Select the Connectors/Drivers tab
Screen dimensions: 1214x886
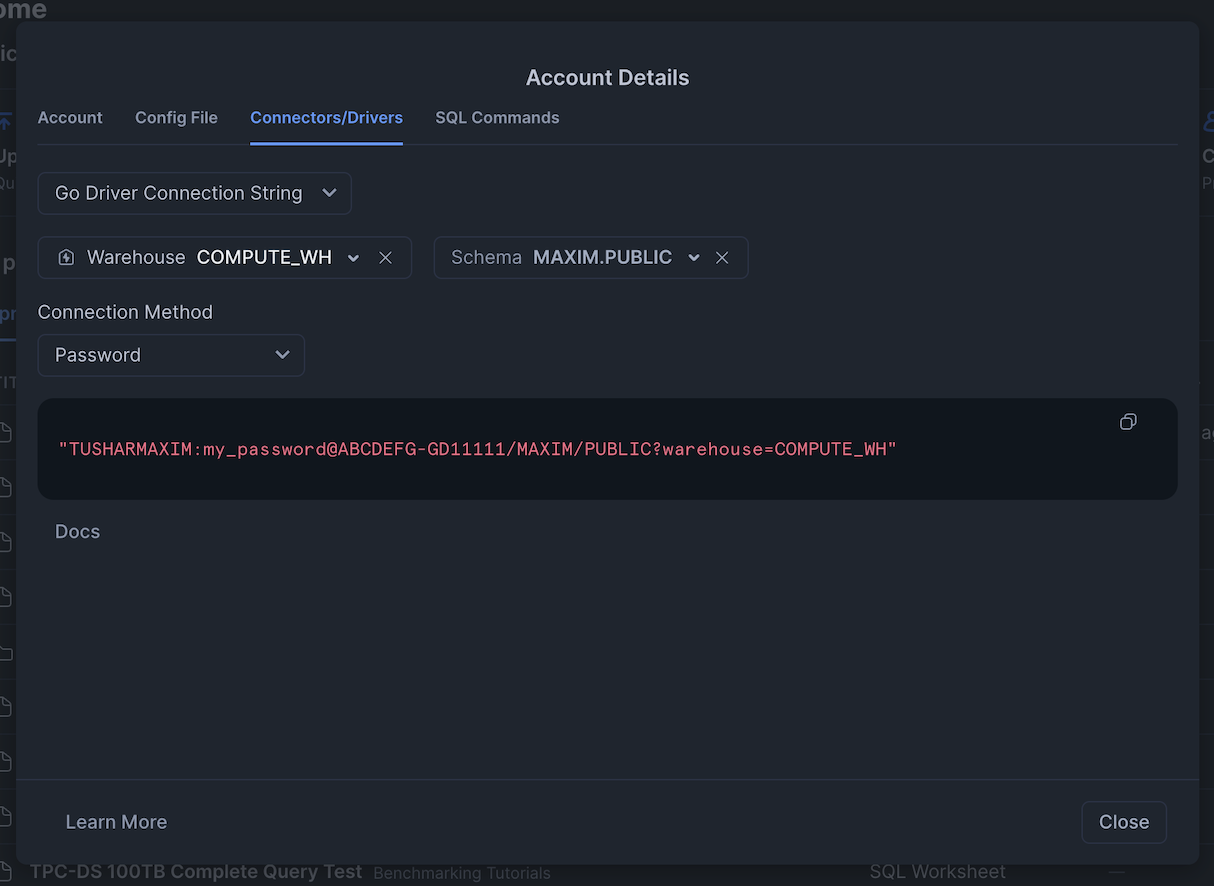pyautogui.click(x=326, y=118)
